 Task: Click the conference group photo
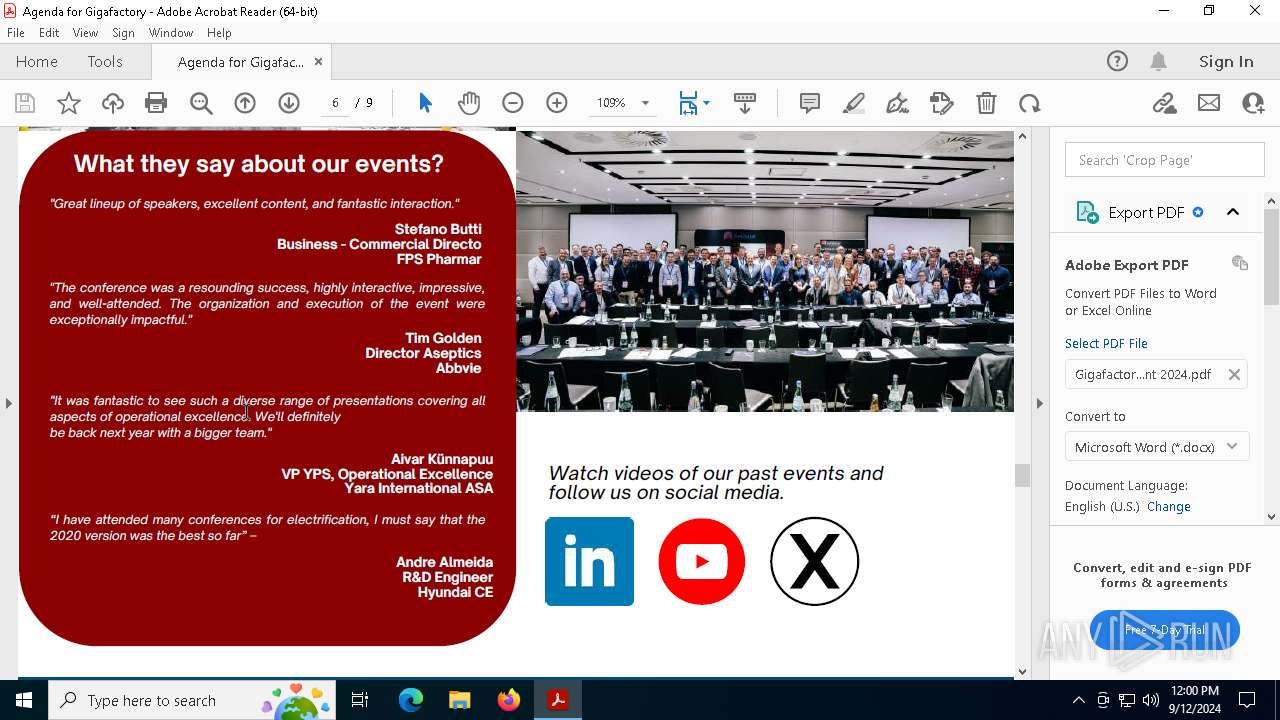[x=765, y=271]
